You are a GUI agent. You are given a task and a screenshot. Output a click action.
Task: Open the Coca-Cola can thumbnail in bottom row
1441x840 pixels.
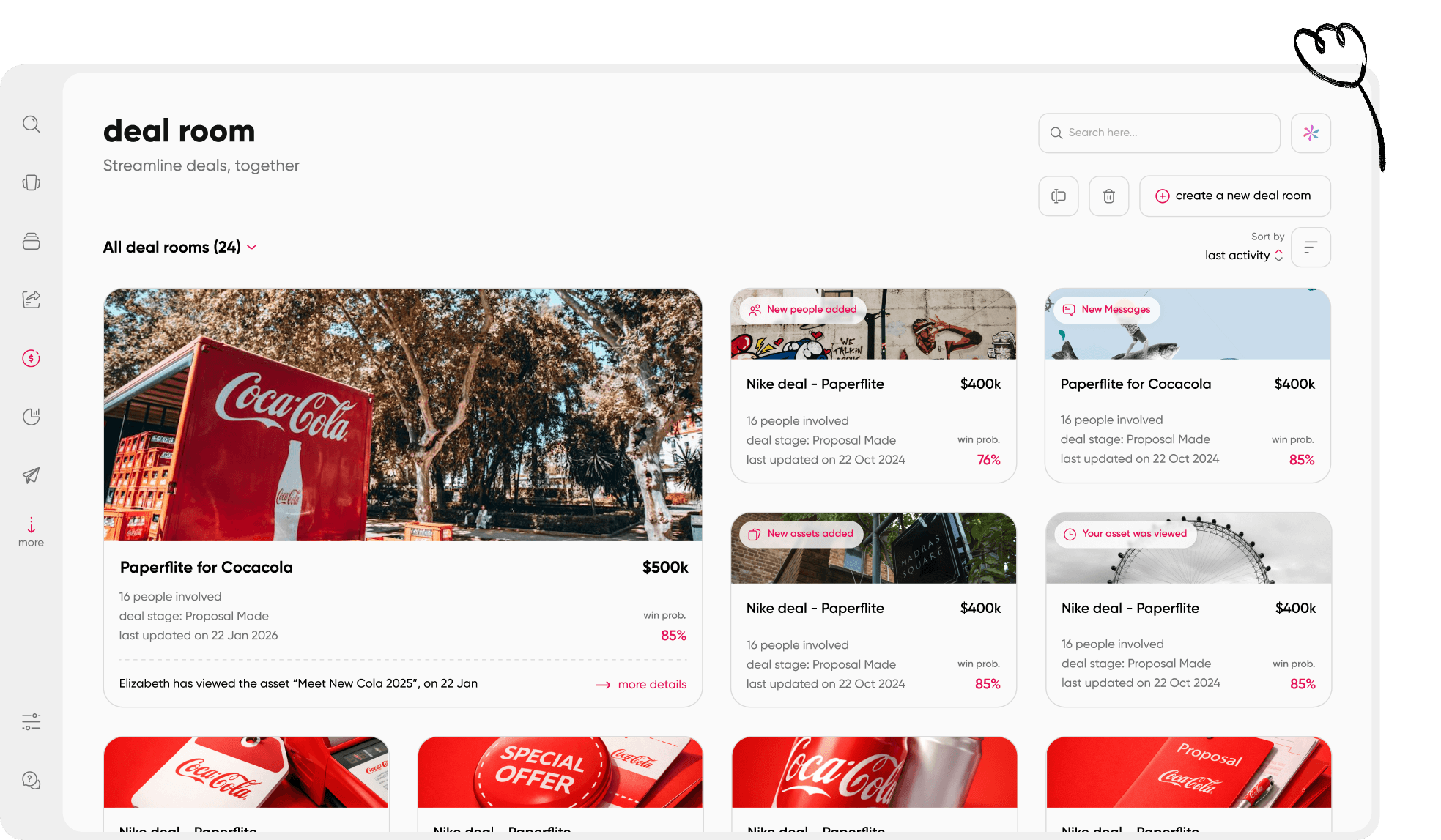pos(875,773)
